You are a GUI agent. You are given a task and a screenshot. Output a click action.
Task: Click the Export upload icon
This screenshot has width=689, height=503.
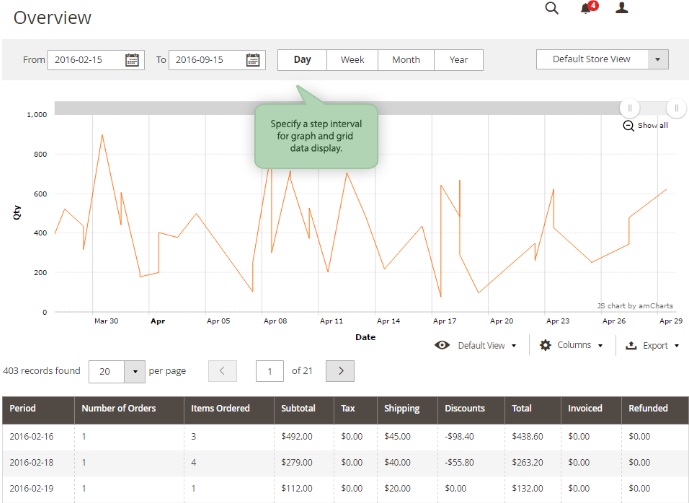[631, 345]
